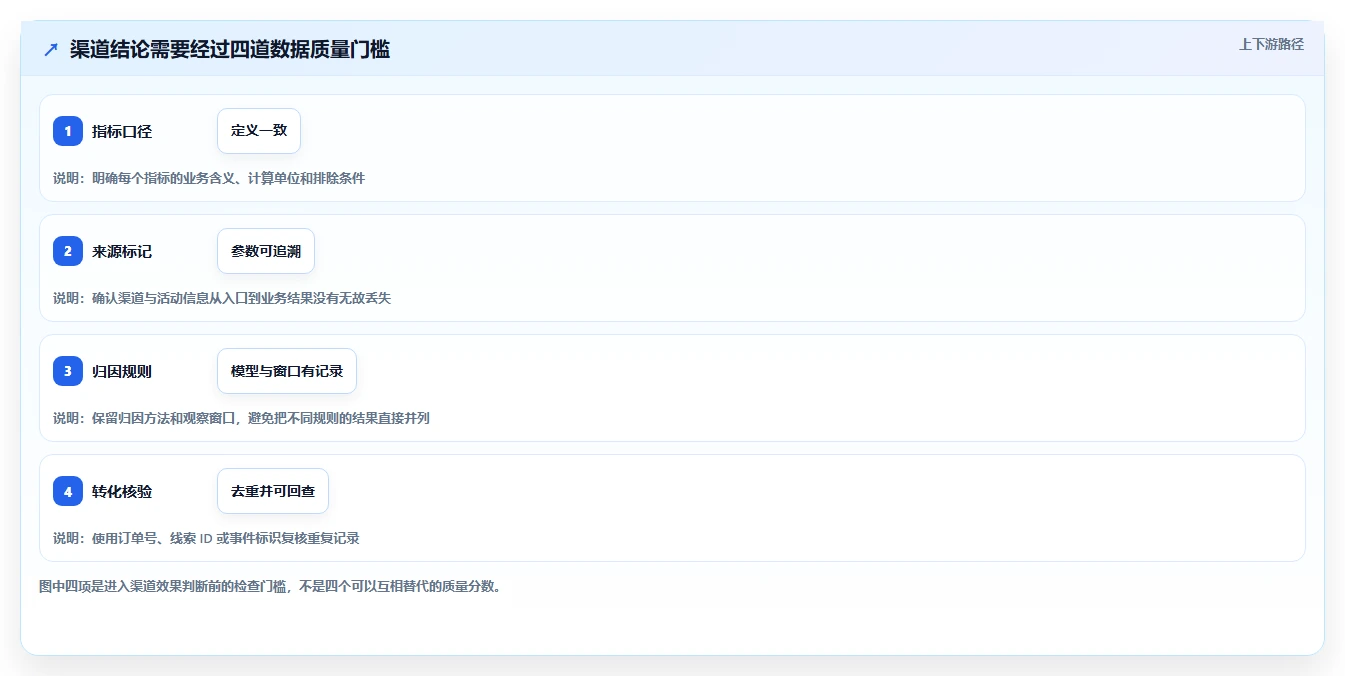The image size is (1345, 676).
Task: Click the description 明确每个指标的业务含义
Action: (163, 178)
